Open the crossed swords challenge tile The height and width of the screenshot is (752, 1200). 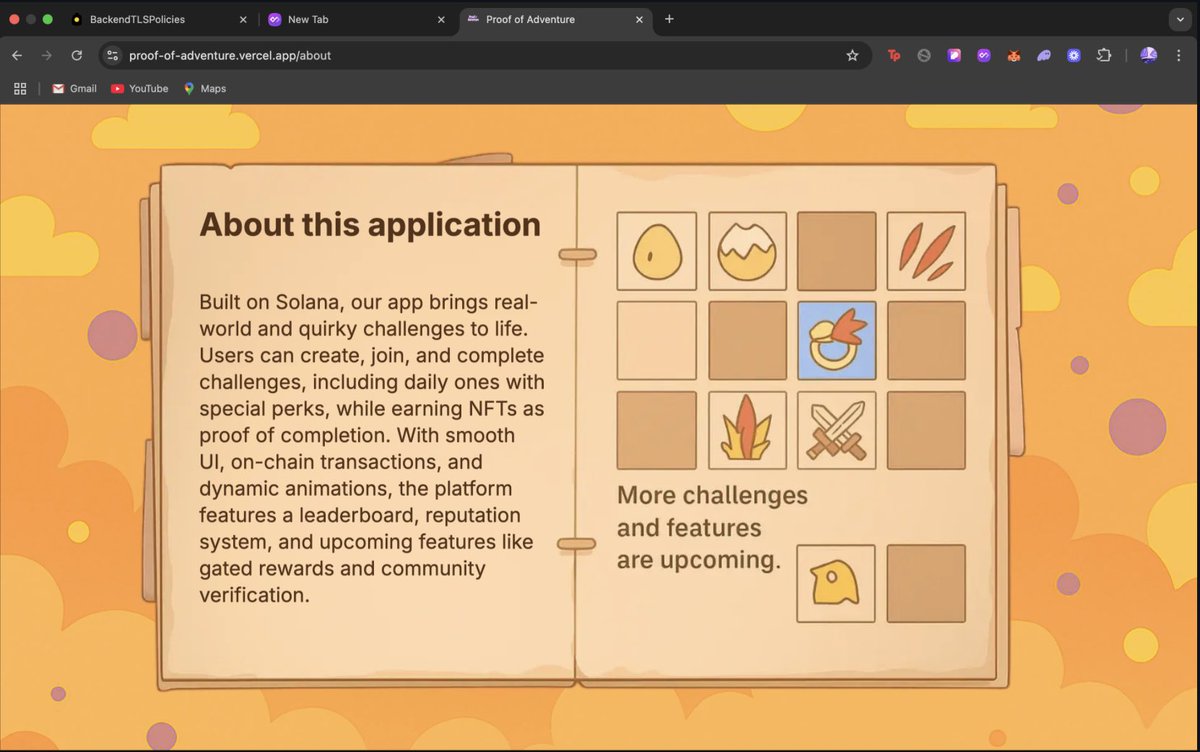pos(837,430)
